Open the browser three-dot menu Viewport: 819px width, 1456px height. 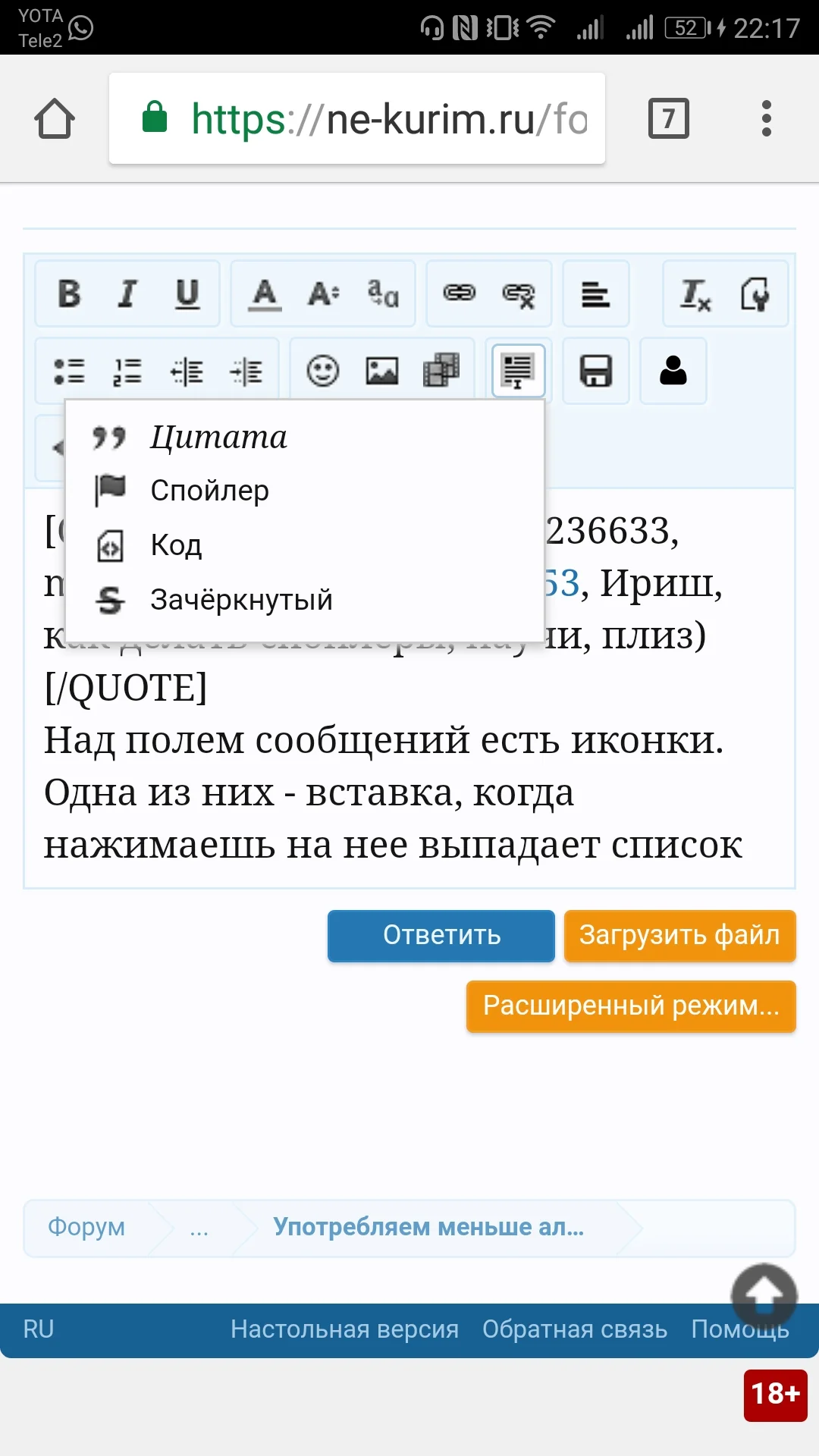[x=767, y=118]
